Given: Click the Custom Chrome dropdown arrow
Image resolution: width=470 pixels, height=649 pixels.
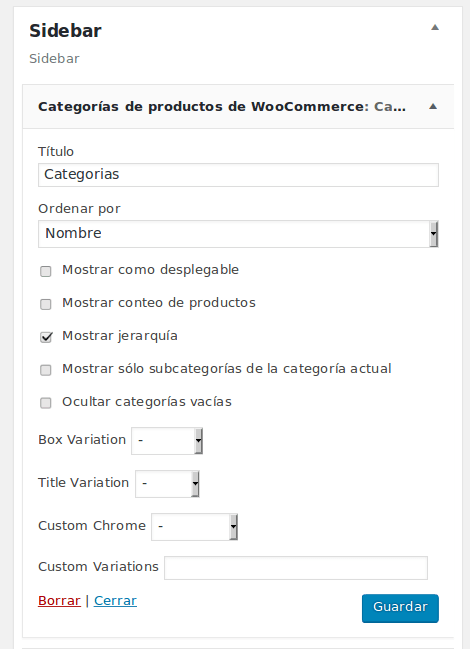Looking at the screenshot, I should pyautogui.click(x=234, y=527).
